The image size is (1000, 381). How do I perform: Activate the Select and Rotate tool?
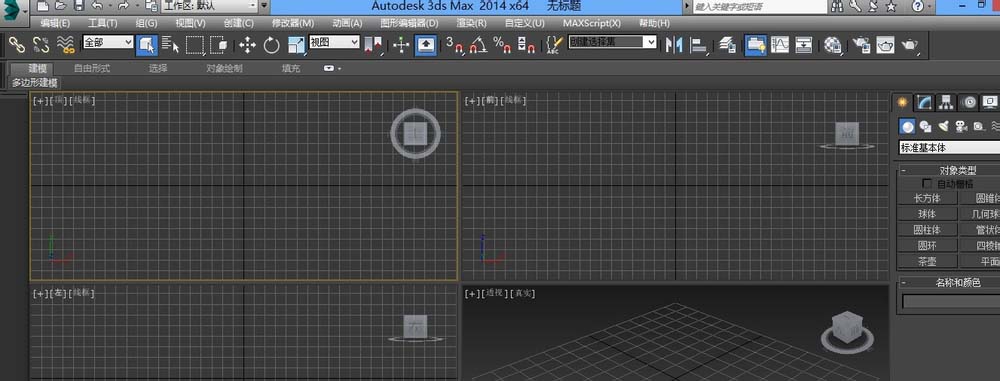coord(272,45)
